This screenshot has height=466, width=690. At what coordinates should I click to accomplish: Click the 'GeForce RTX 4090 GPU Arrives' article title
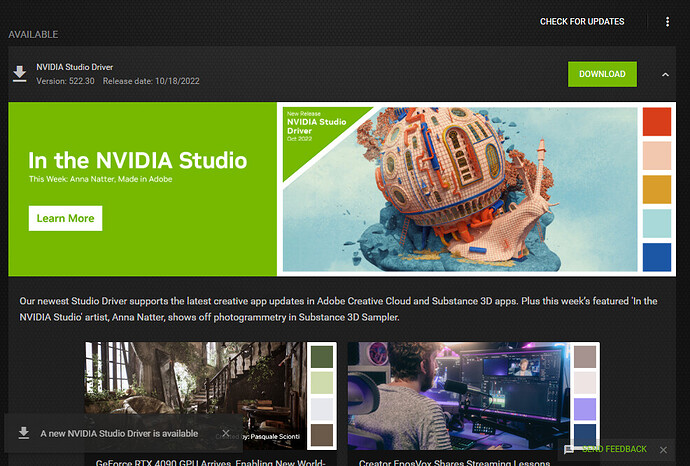pyautogui.click(x=210, y=462)
